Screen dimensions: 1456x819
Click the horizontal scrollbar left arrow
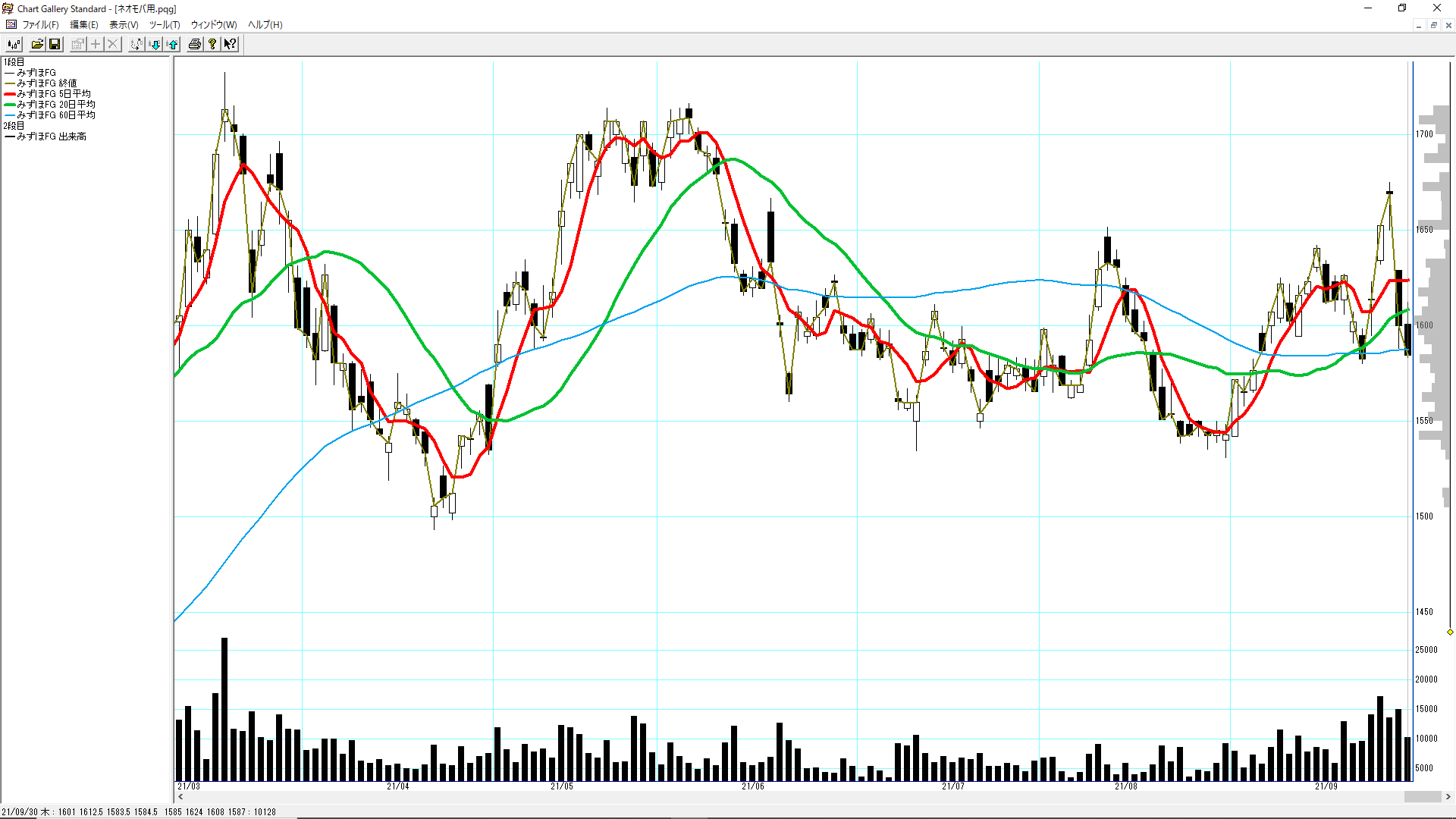tap(180, 796)
